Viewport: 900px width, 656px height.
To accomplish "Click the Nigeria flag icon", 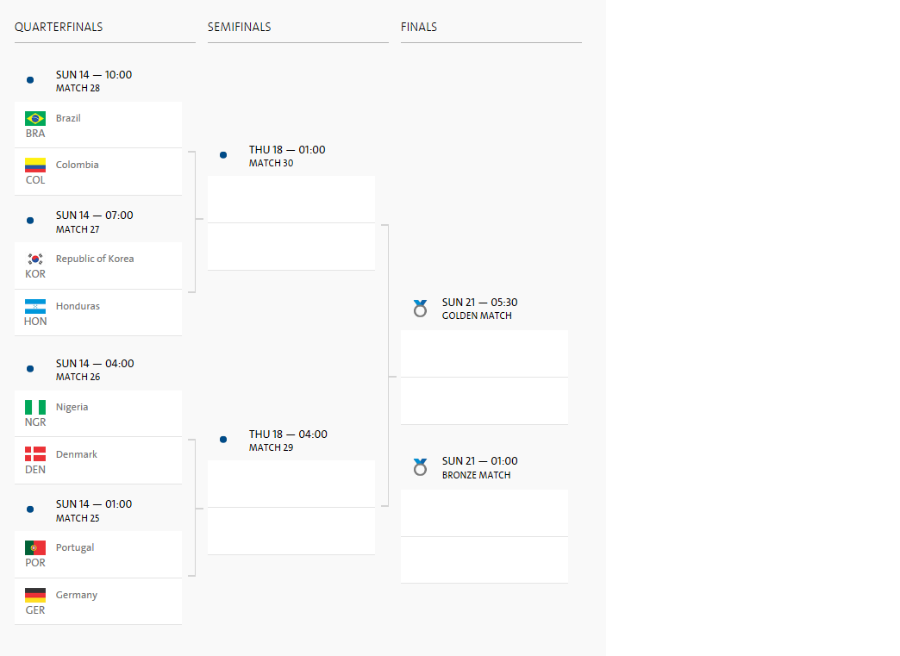I will click(35, 407).
